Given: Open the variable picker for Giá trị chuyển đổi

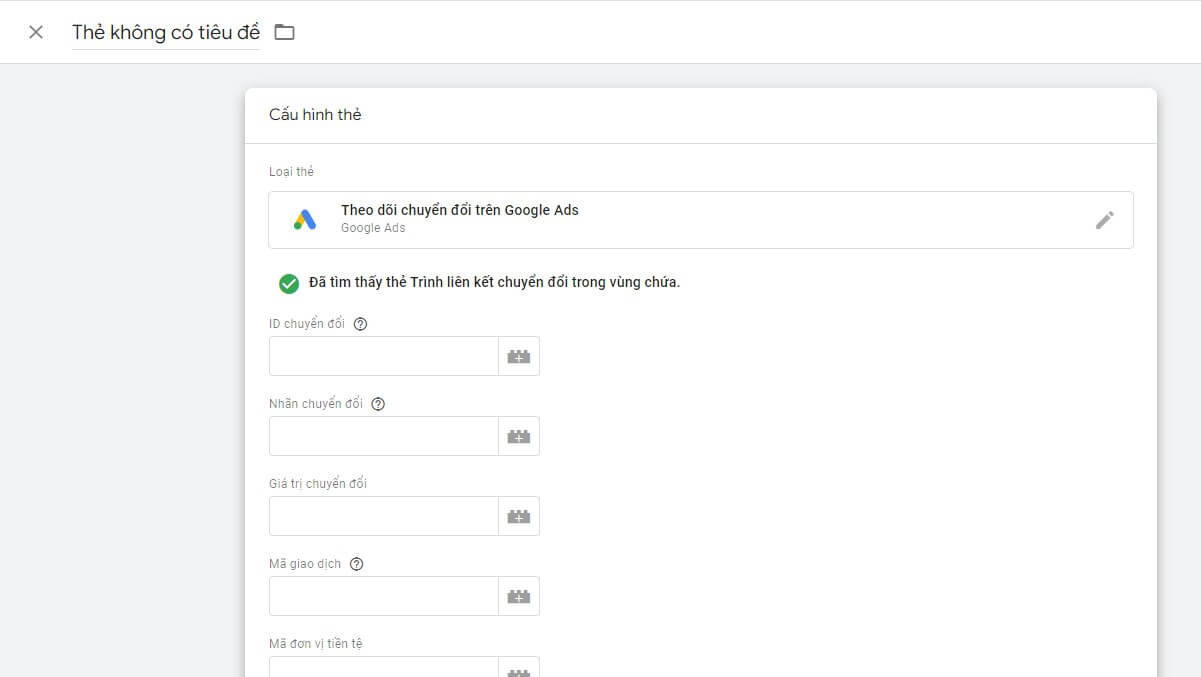Looking at the screenshot, I should click(x=518, y=515).
